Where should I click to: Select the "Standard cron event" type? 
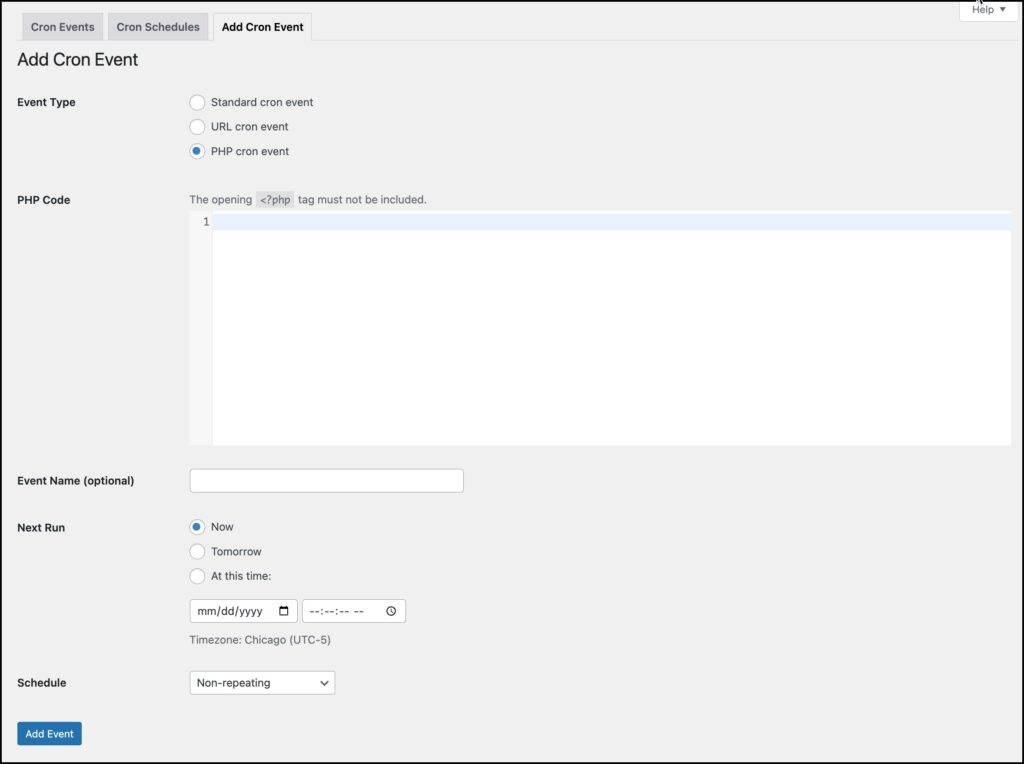pyautogui.click(x=197, y=102)
